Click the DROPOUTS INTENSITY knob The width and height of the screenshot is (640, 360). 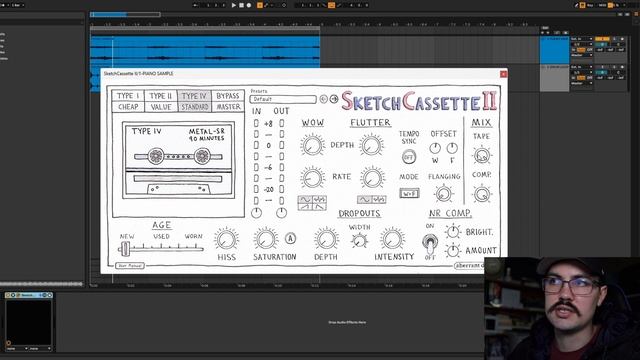click(x=393, y=239)
